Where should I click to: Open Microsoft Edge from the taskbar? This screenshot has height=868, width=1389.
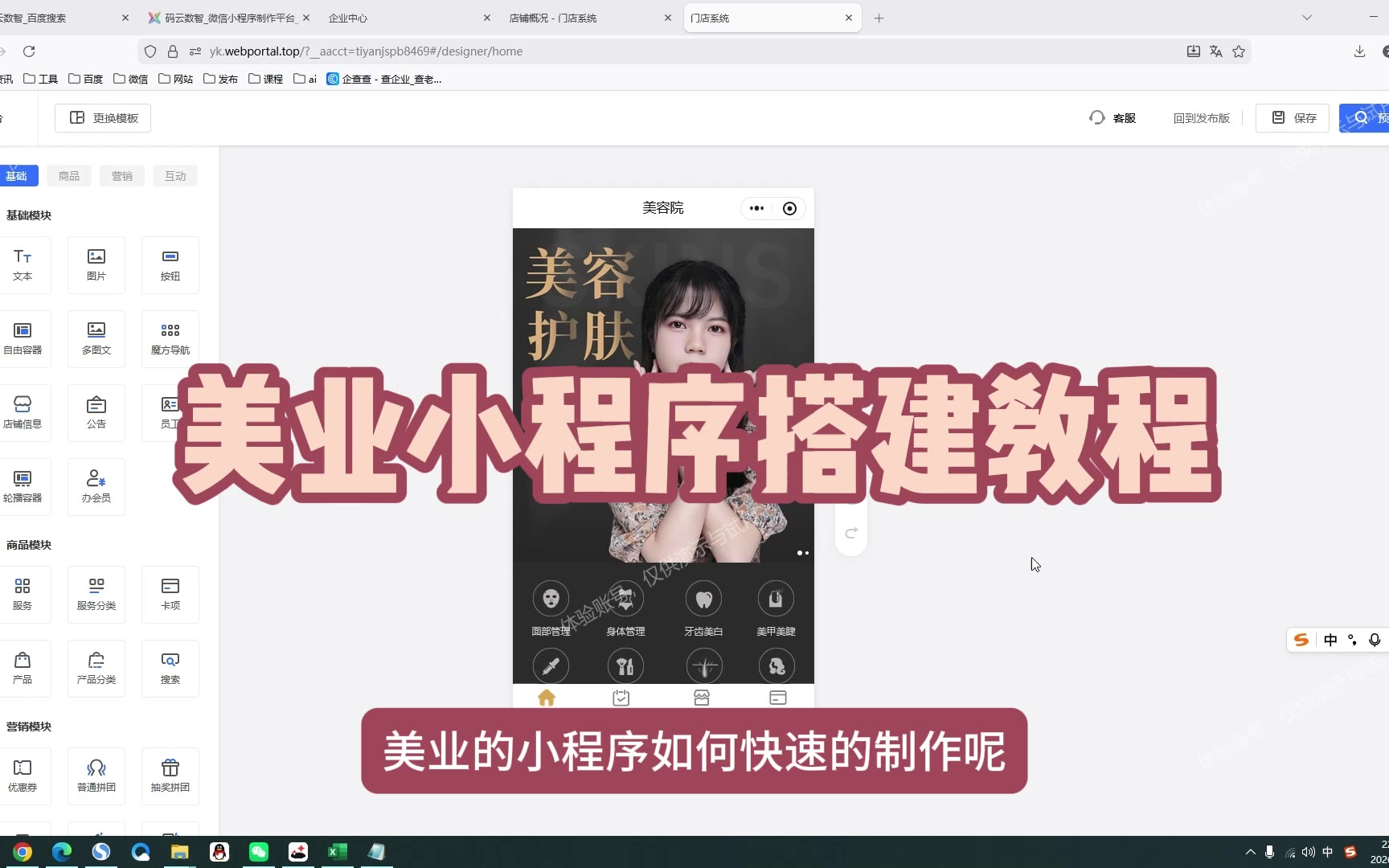click(x=62, y=852)
